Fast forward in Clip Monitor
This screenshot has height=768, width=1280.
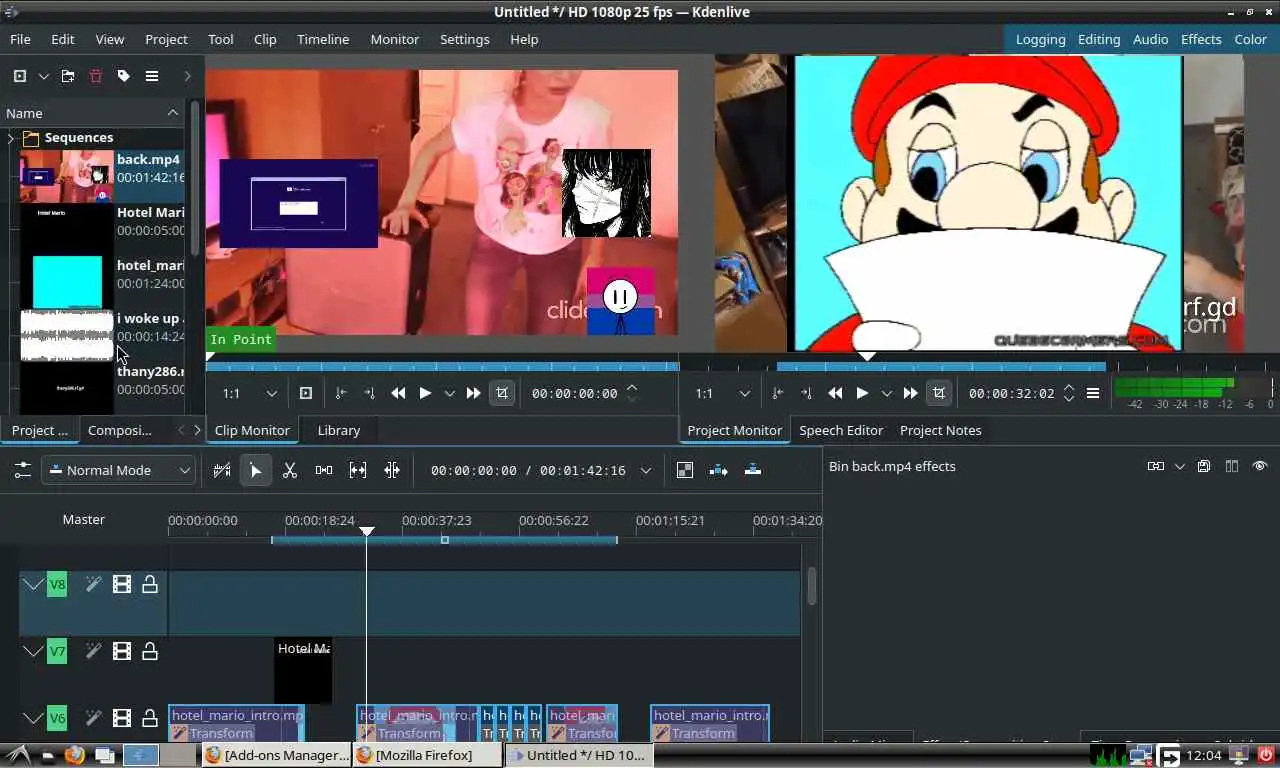[473, 393]
